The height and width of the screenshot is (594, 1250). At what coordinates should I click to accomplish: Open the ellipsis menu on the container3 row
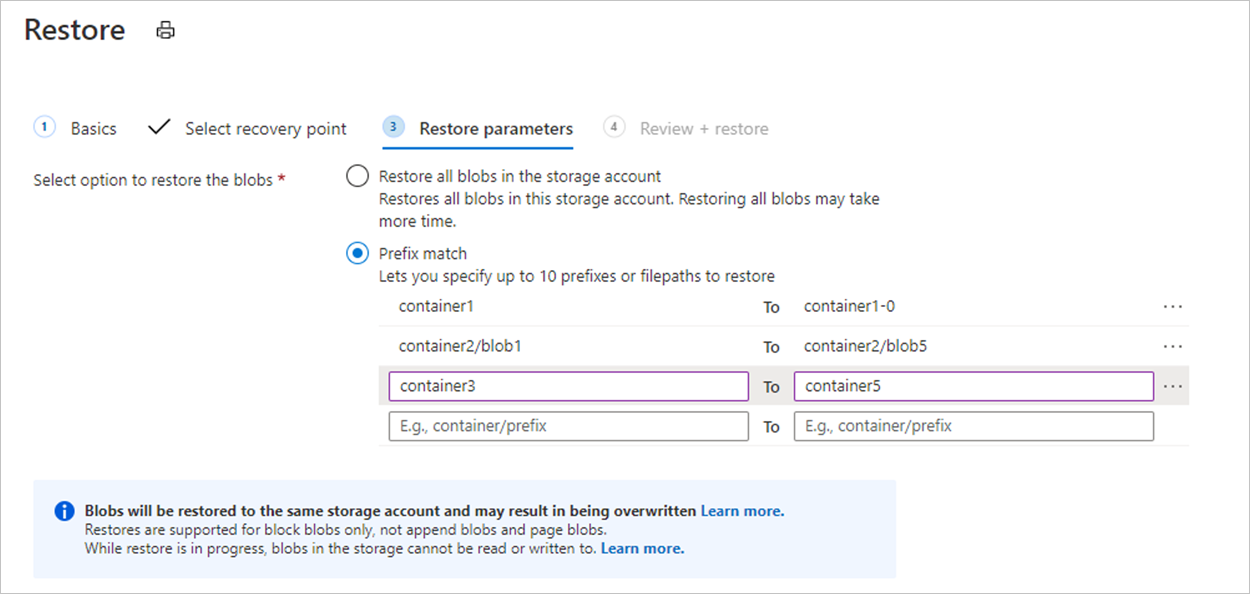(x=1172, y=386)
